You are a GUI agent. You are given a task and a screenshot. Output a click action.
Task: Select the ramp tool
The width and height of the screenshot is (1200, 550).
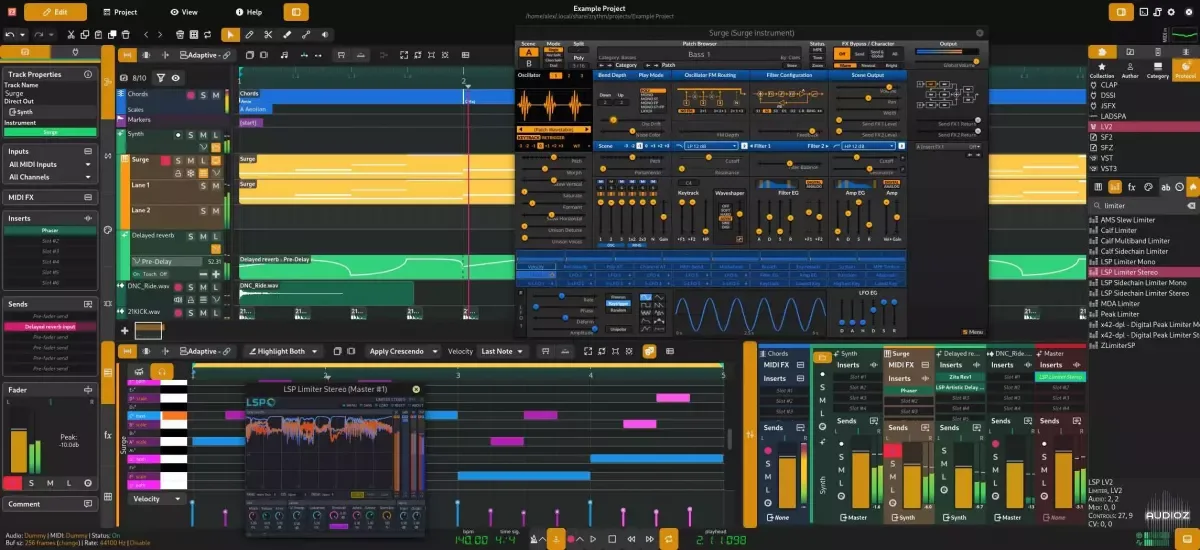pos(305,34)
